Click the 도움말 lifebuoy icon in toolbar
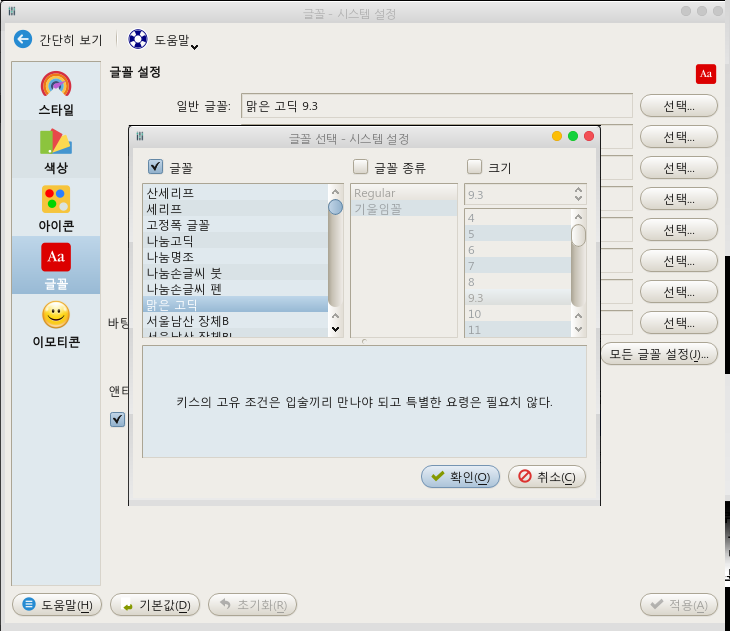Image resolution: width=730 pixels, height=631 pixels. tap(138, 40)
